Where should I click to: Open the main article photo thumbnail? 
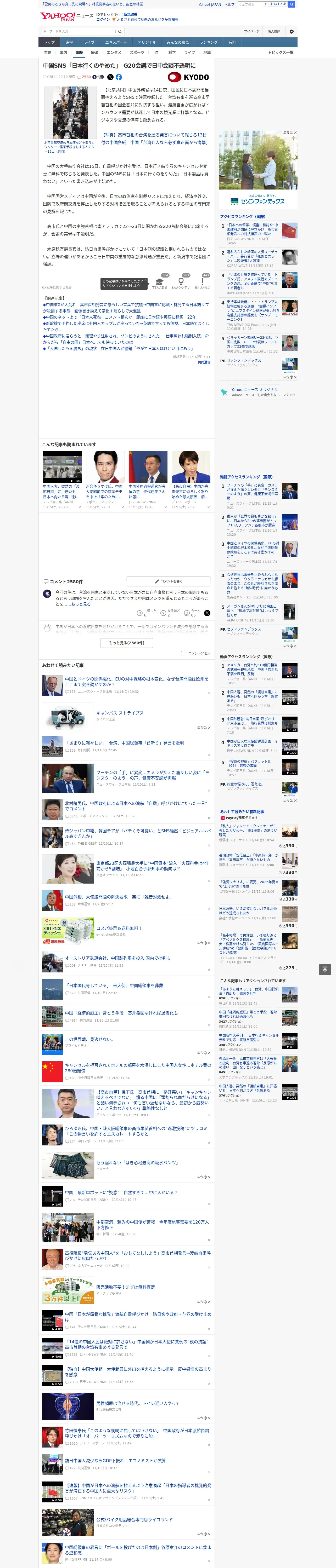tap(70, 113)
